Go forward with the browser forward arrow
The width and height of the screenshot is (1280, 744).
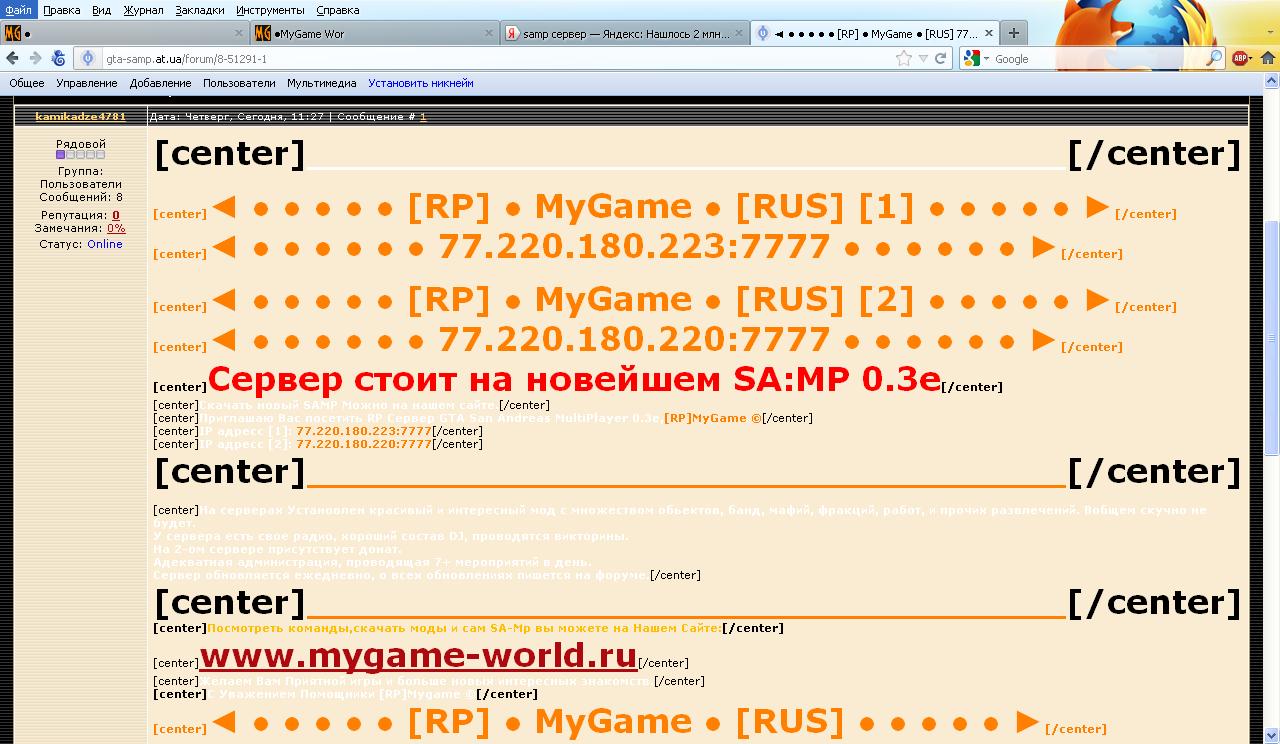pyautogui.click(x=35, y=59)
